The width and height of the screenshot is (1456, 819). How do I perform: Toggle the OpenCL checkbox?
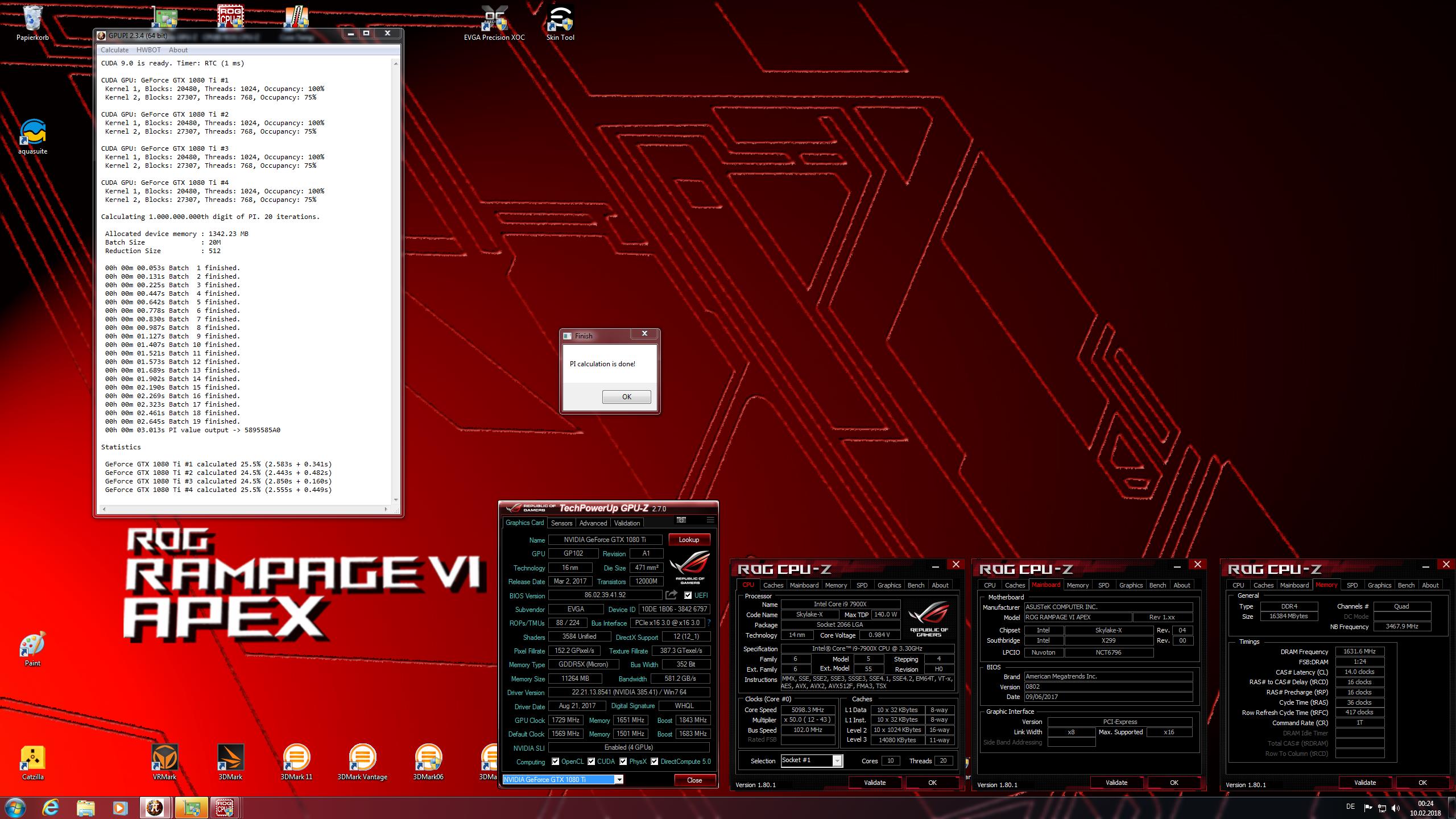(556, 762)
